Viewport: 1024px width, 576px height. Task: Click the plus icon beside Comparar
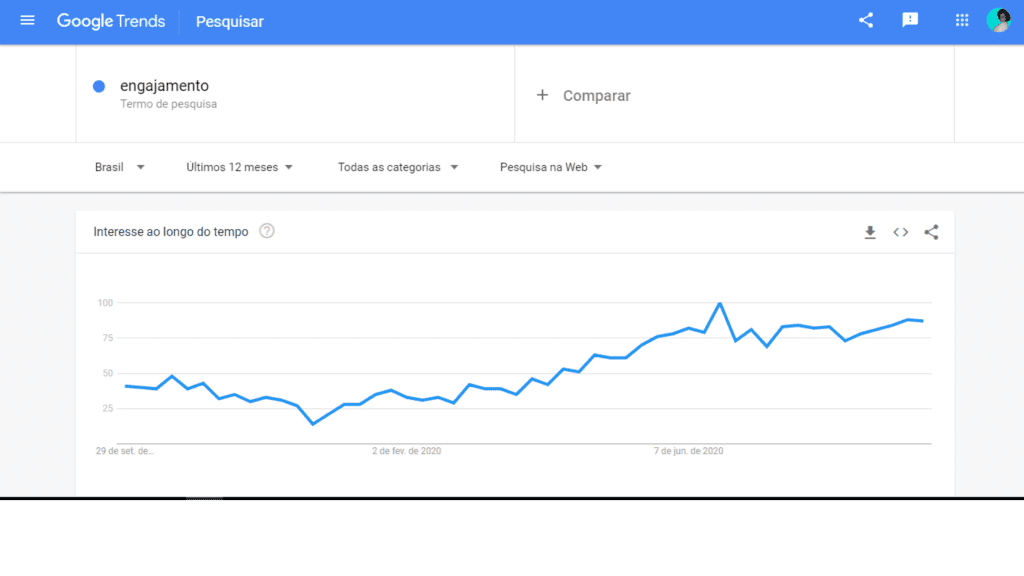542,95
